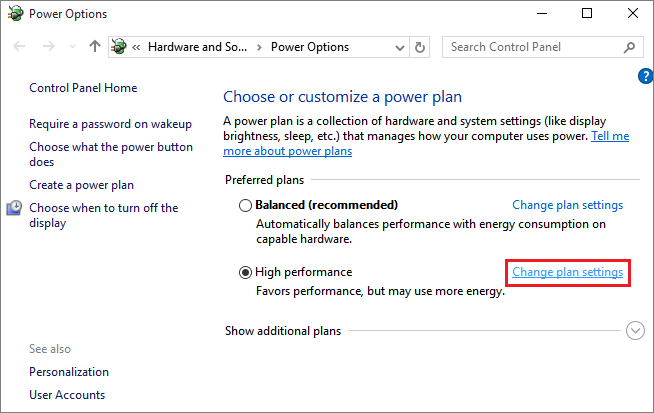
Task: Click the Up one level arrow
Action: coord(94,47)
